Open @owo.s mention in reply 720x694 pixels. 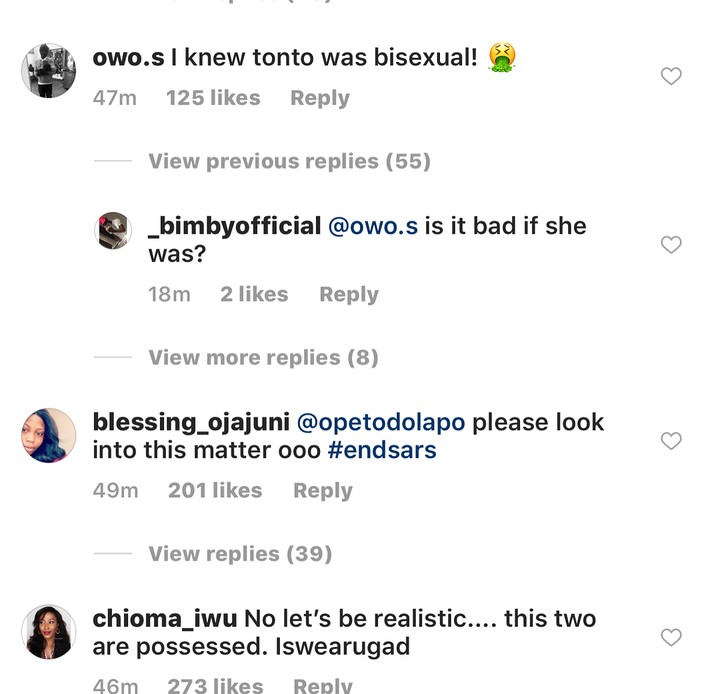(373, 226)
